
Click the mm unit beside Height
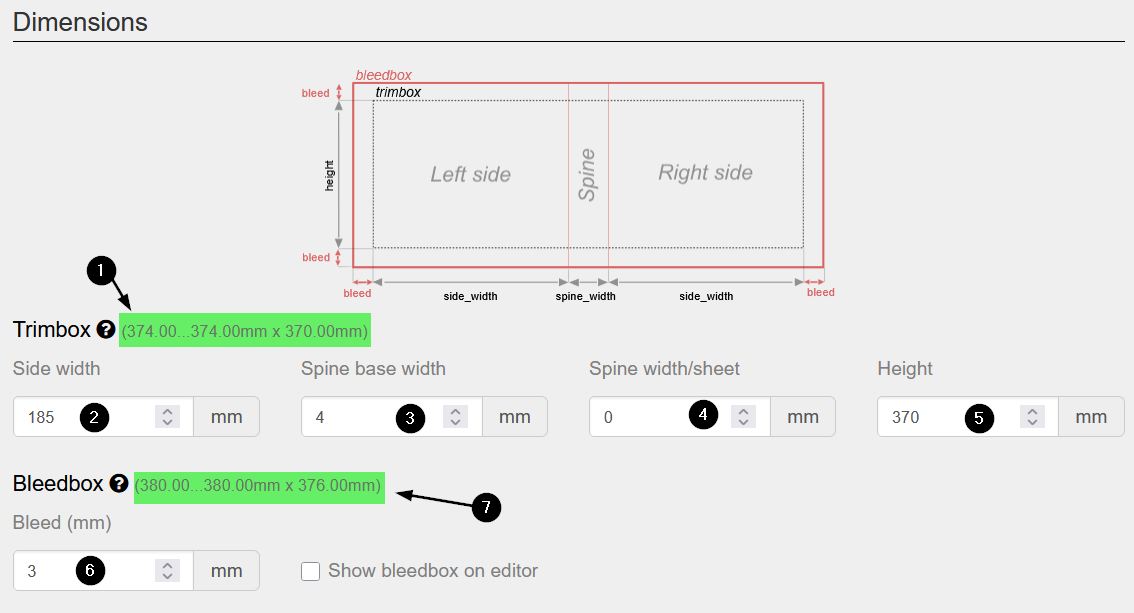coord(1091,417)
